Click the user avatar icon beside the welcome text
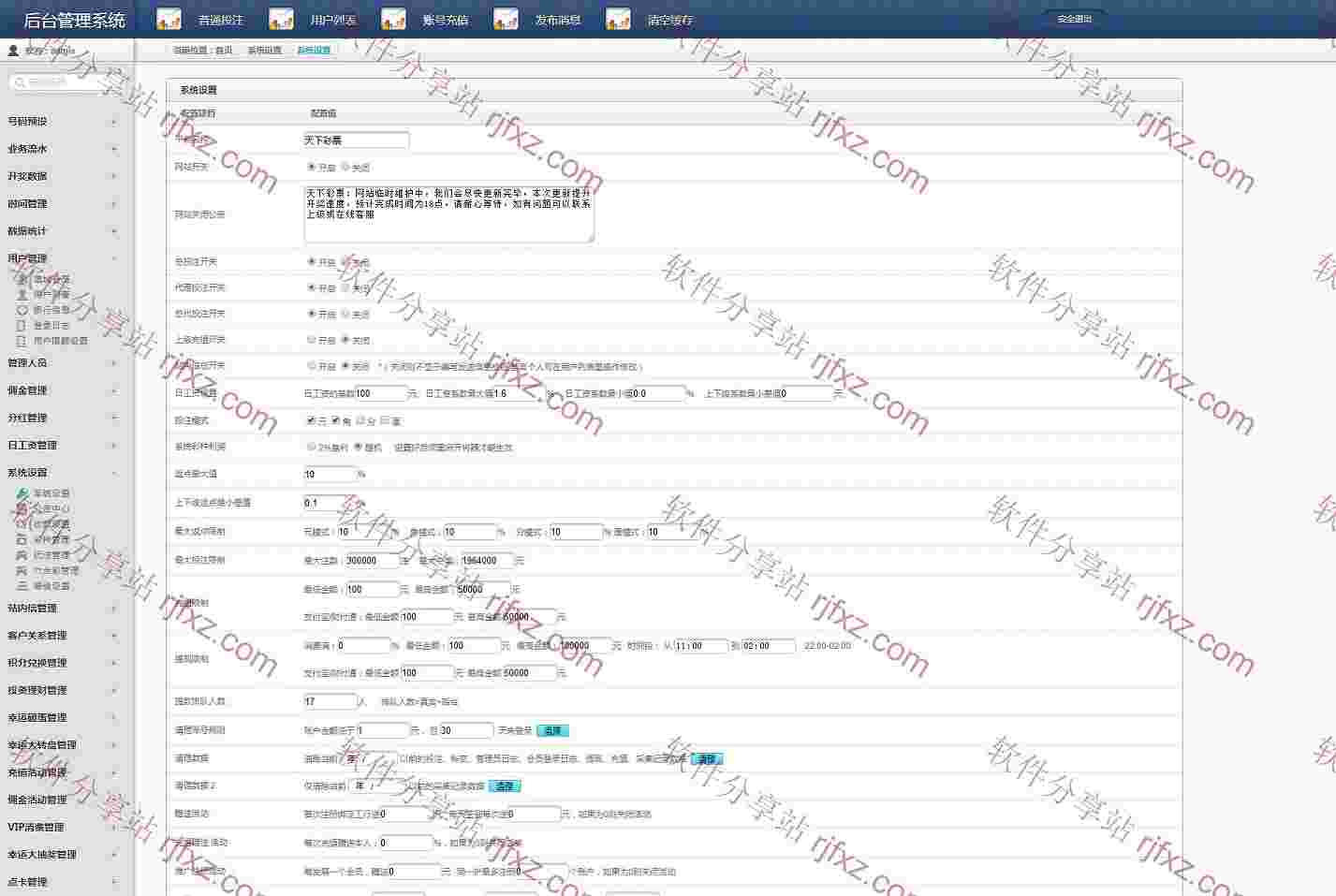Screen dimensions: 1336x896 point(13,51)
